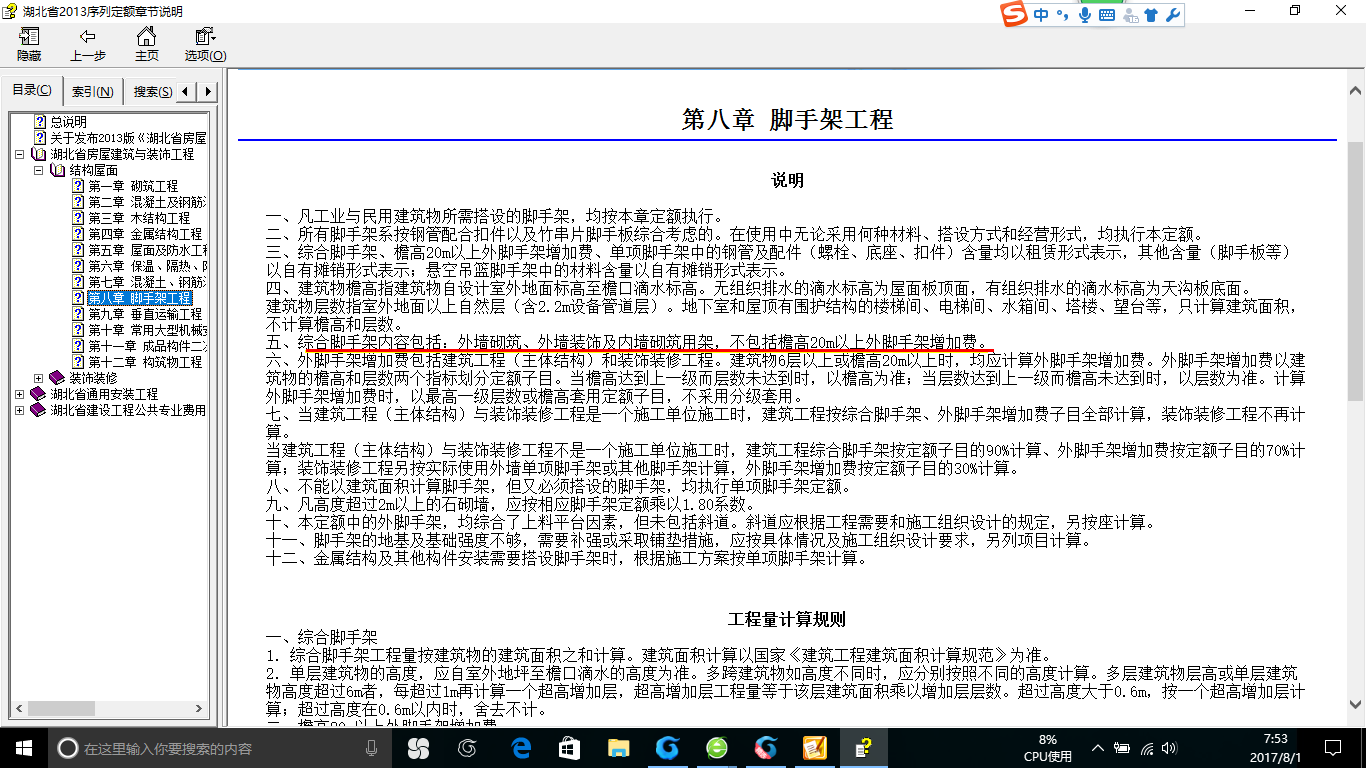Click the question-mark page icon beside 总说明

click(40, 122)
